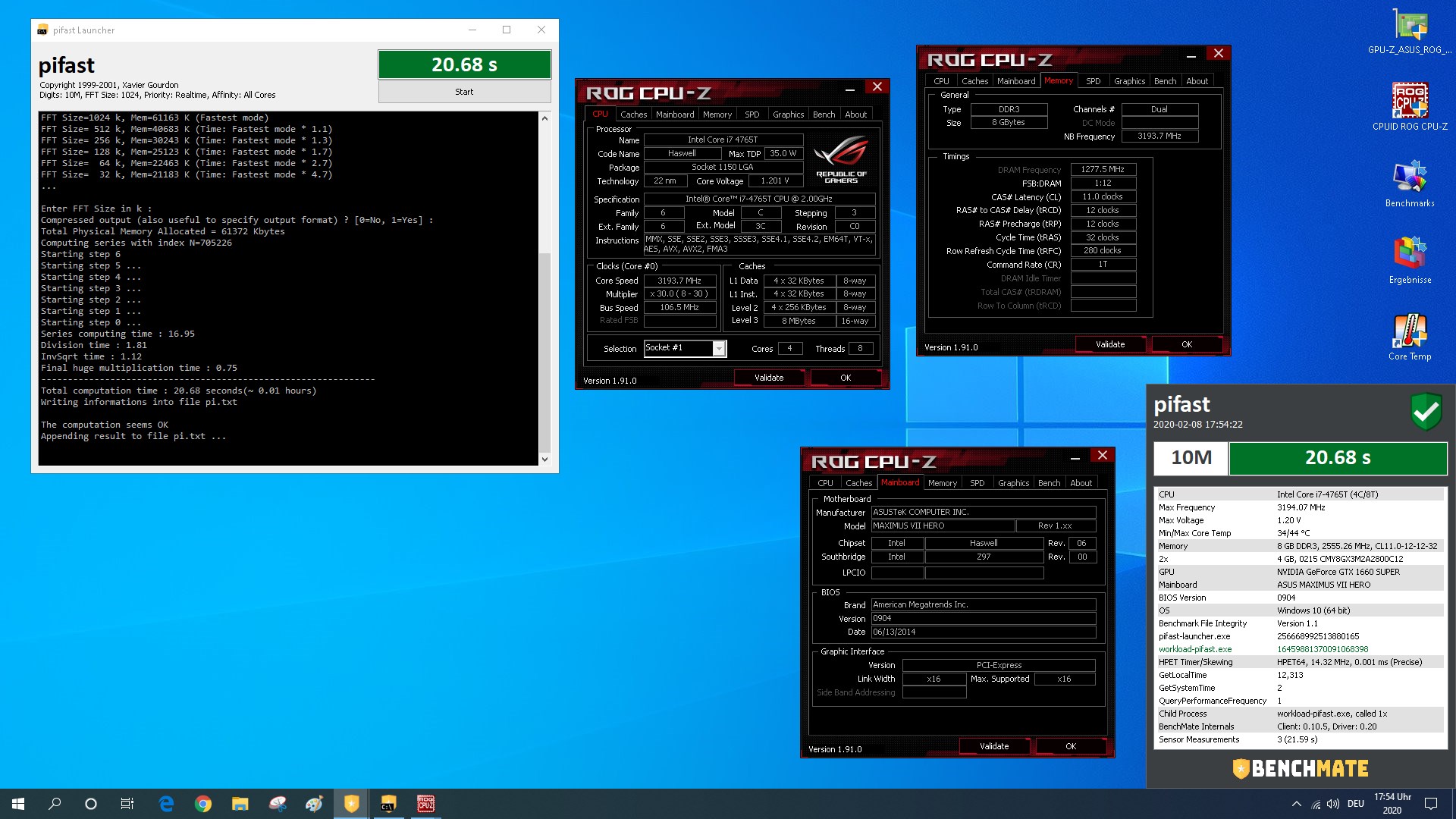The height and width of the screenshot is (819, 1456).
Task: Click Validate in Memory window
Action: pos(1110,344)
